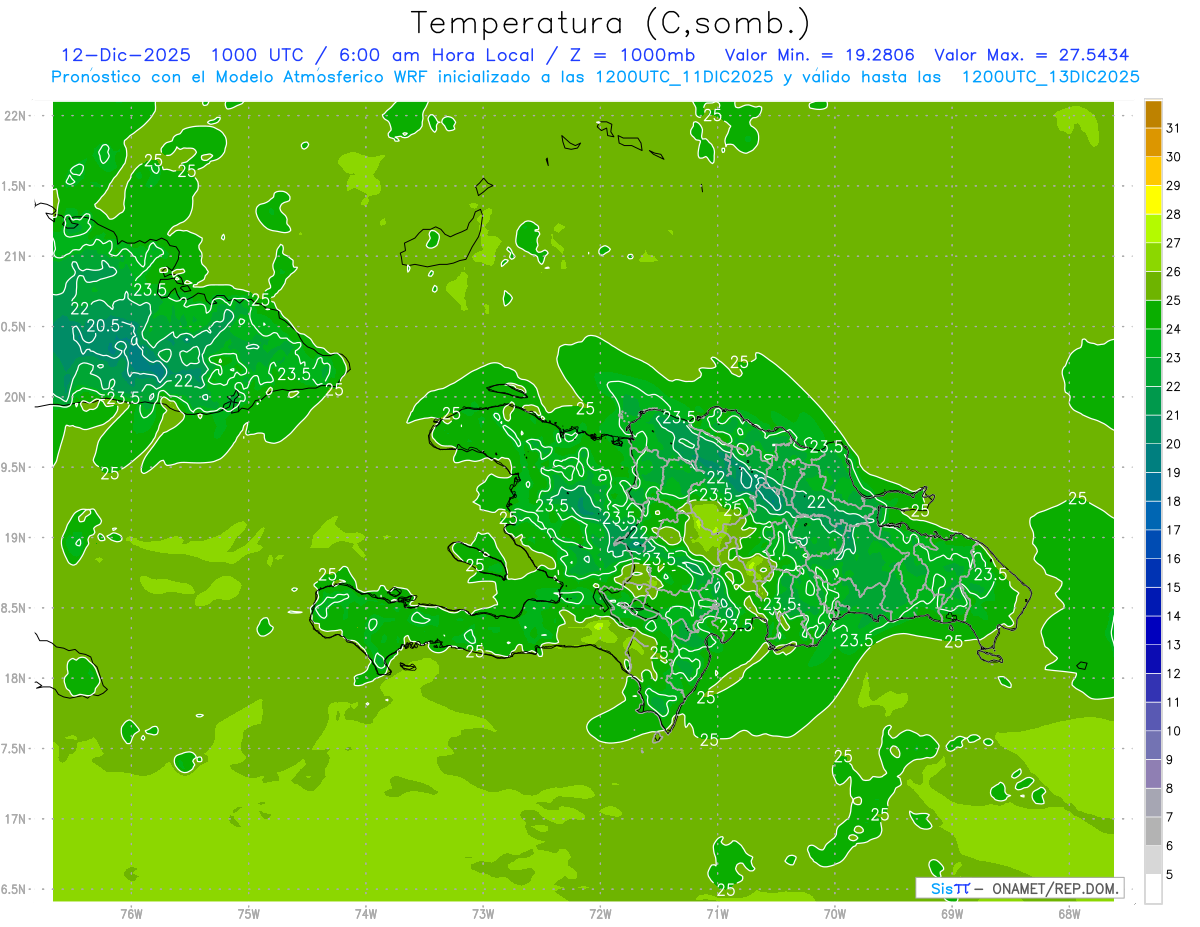Click the 72W longitude axis label
This screenshot has height=927, width=1200.
tap(600, 913)
